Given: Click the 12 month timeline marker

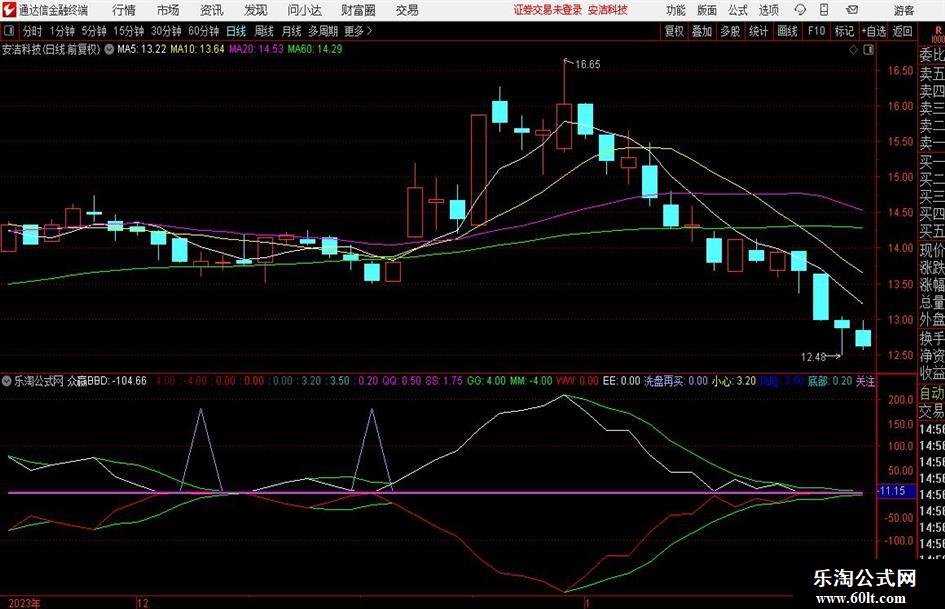Looking at the screenshot, I should [x=143, y=603].
